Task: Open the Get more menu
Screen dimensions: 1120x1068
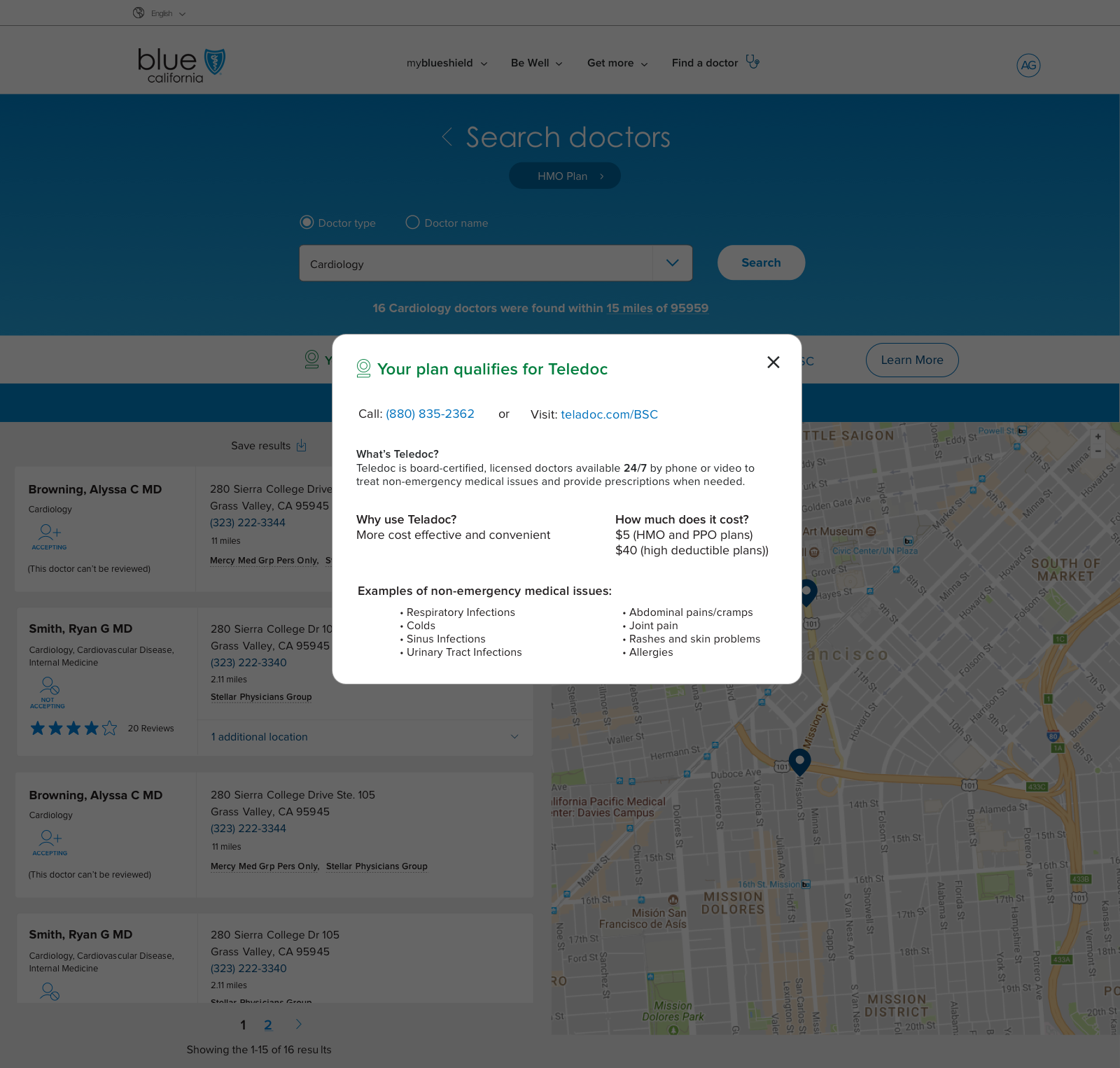Action: coord(617,63)
